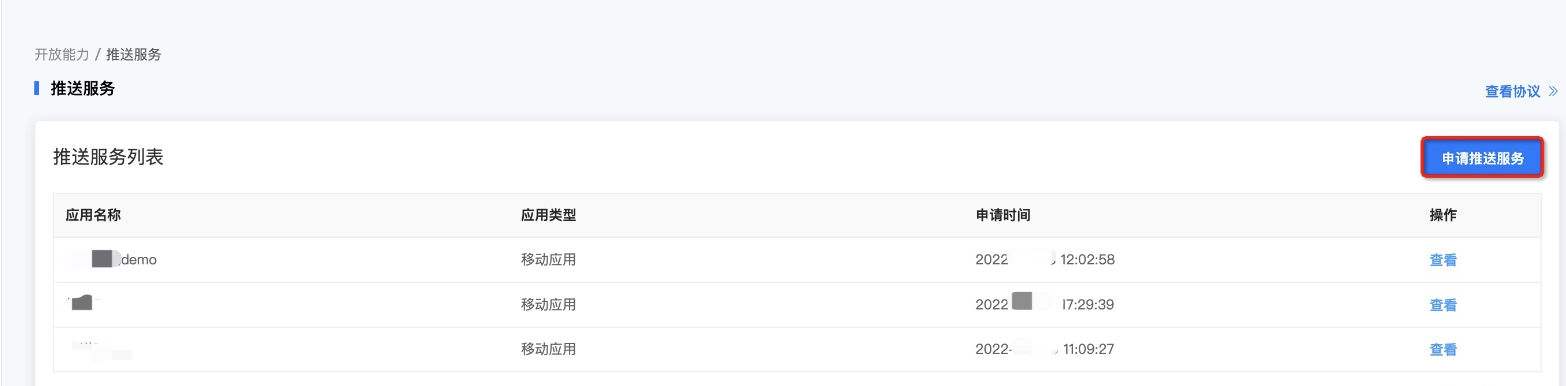
Task: Go to 开放能力 in the breadcrumb
Action: pyautogui.click(x=62, y=54)
